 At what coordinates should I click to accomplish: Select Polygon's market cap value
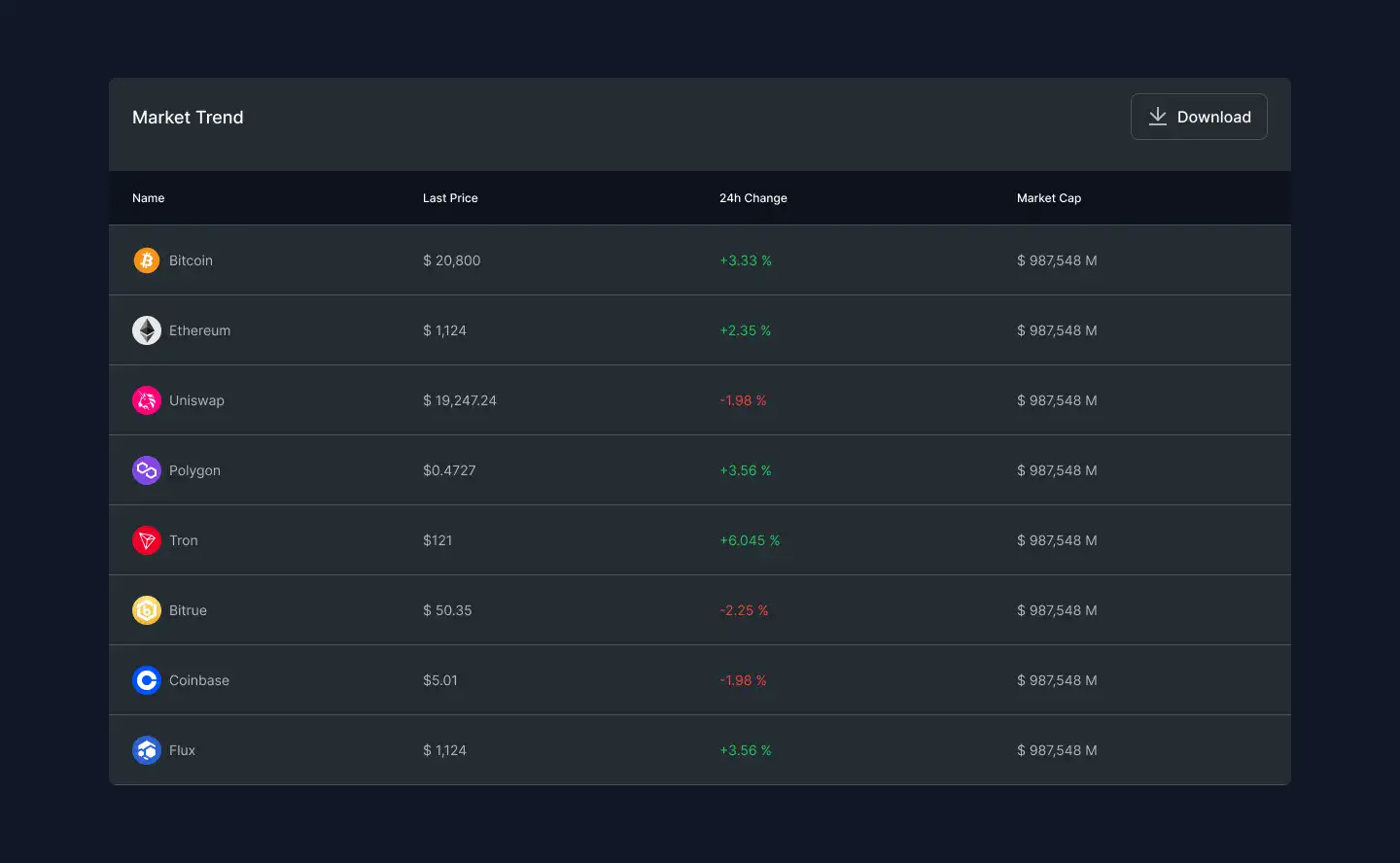click(1057, 470)
